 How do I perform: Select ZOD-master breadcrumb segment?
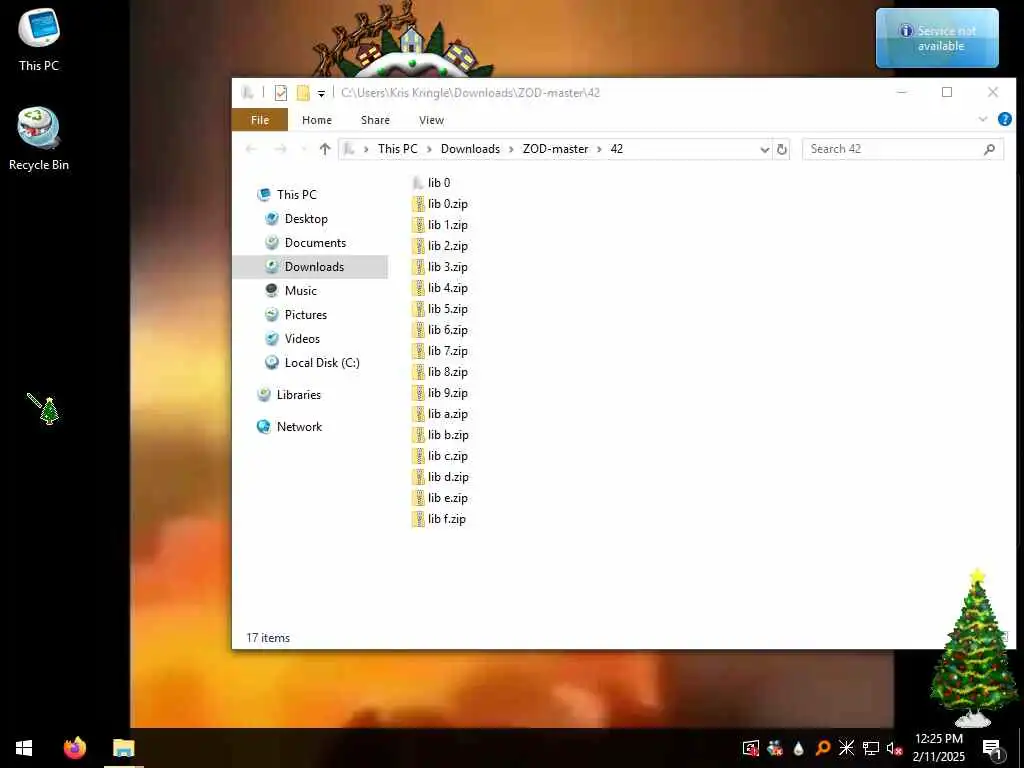[x=555, y=149]
